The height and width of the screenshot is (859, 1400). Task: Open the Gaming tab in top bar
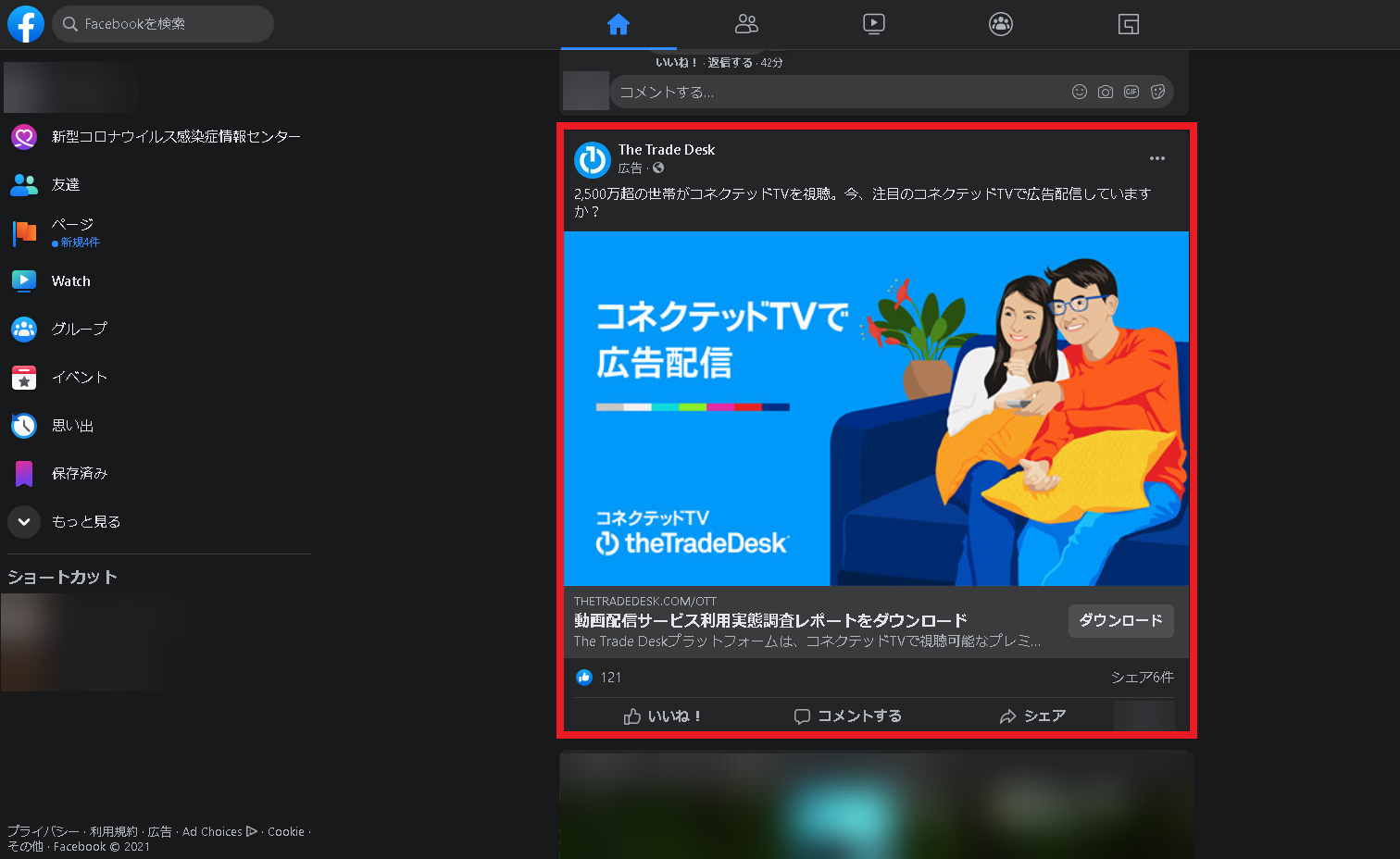click(x=1128, y=24)
